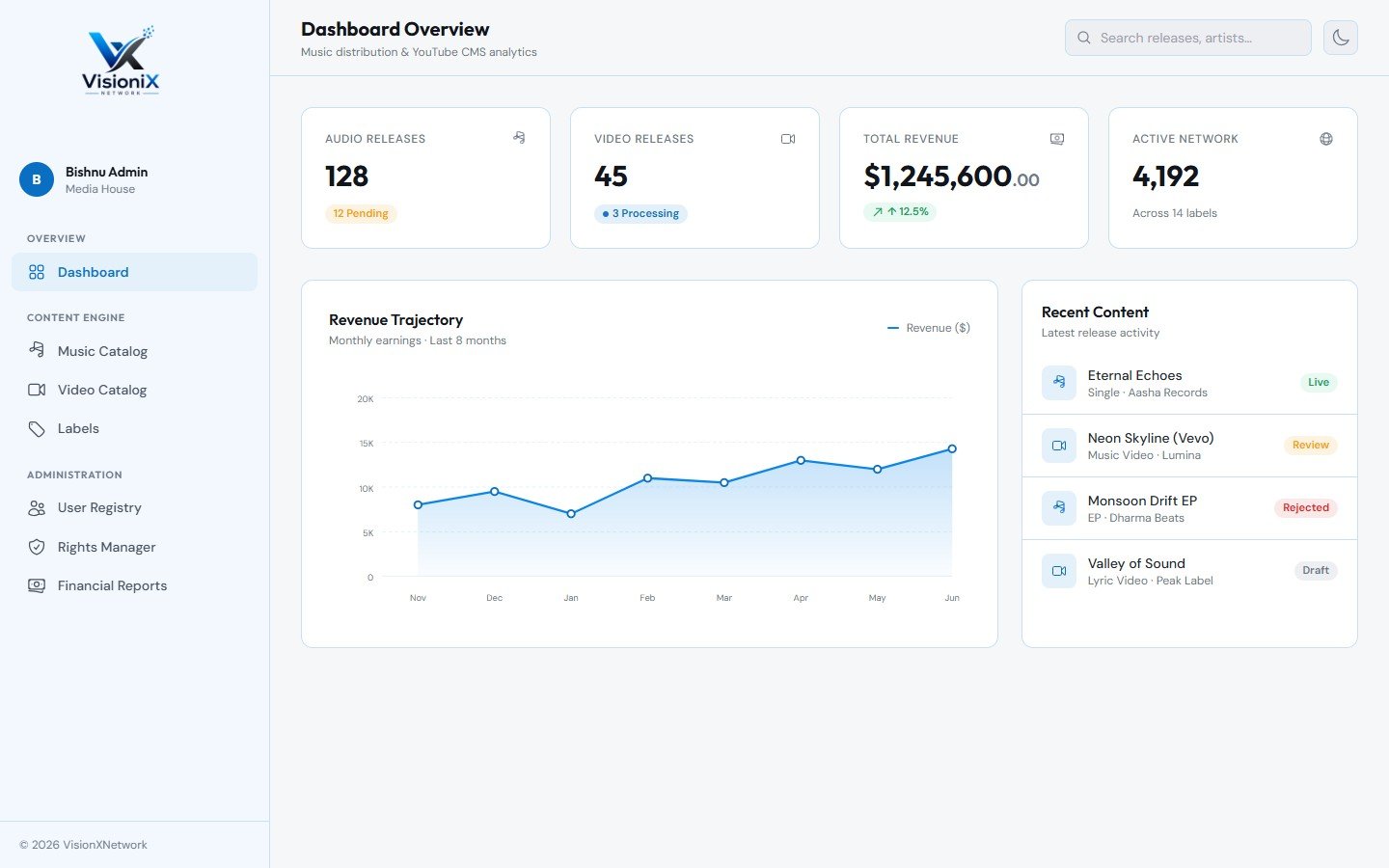1389x868 pixels.
Task: Click the Draft status badge
Action: click(x=1316, y=571)
